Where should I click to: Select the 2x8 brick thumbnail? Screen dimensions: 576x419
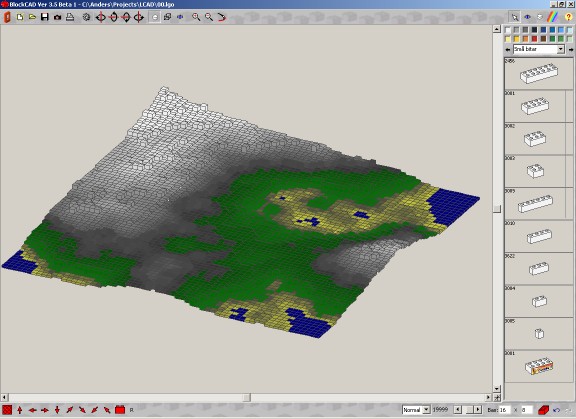[539, 73]
